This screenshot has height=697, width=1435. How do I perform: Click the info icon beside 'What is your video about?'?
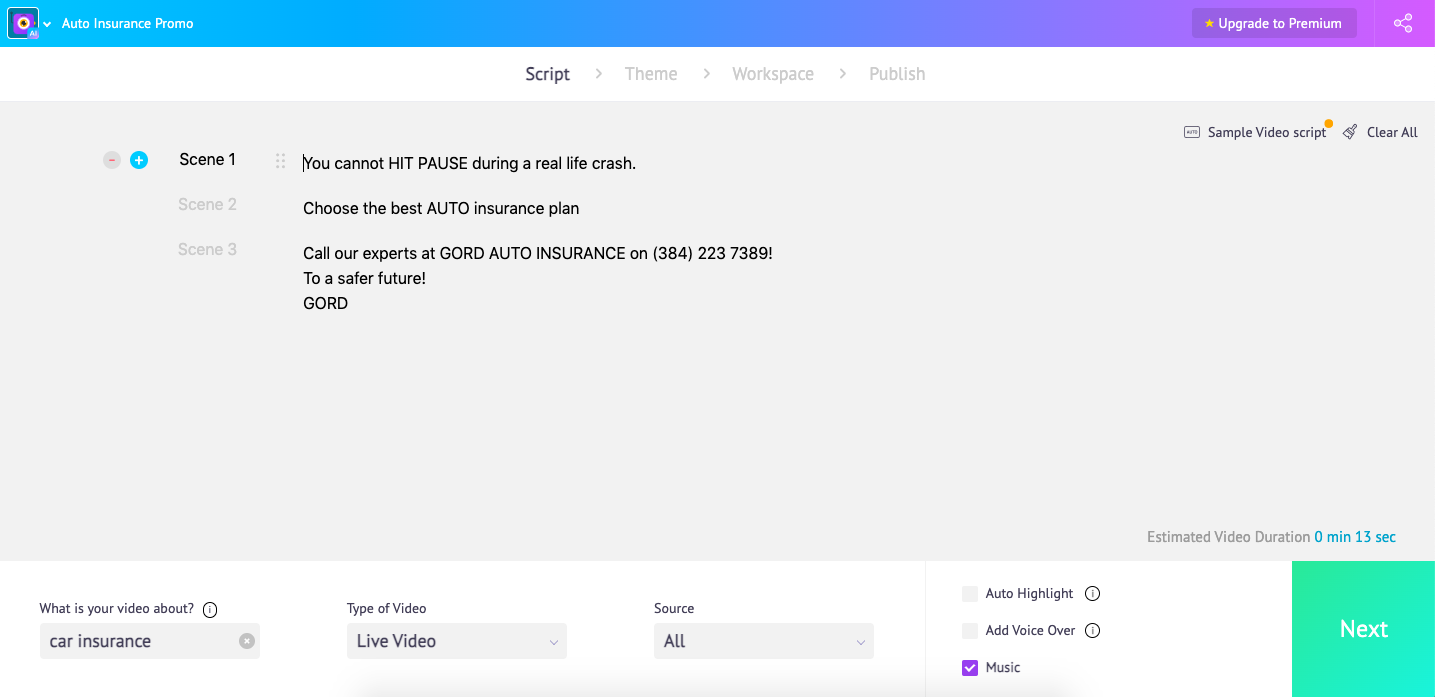coord(209,608)
